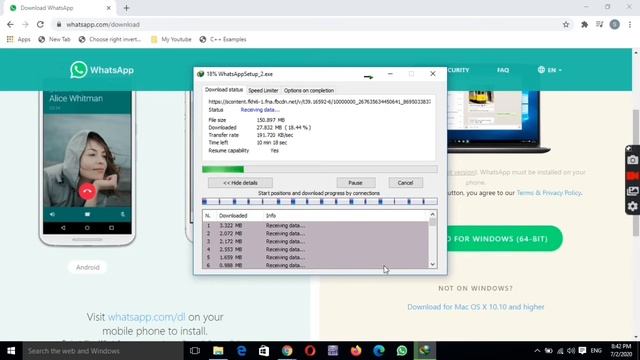The width and height of the screenshot is (640, 360).
Task: Open Download for Mac OS X link
Action: coord(476,307)
